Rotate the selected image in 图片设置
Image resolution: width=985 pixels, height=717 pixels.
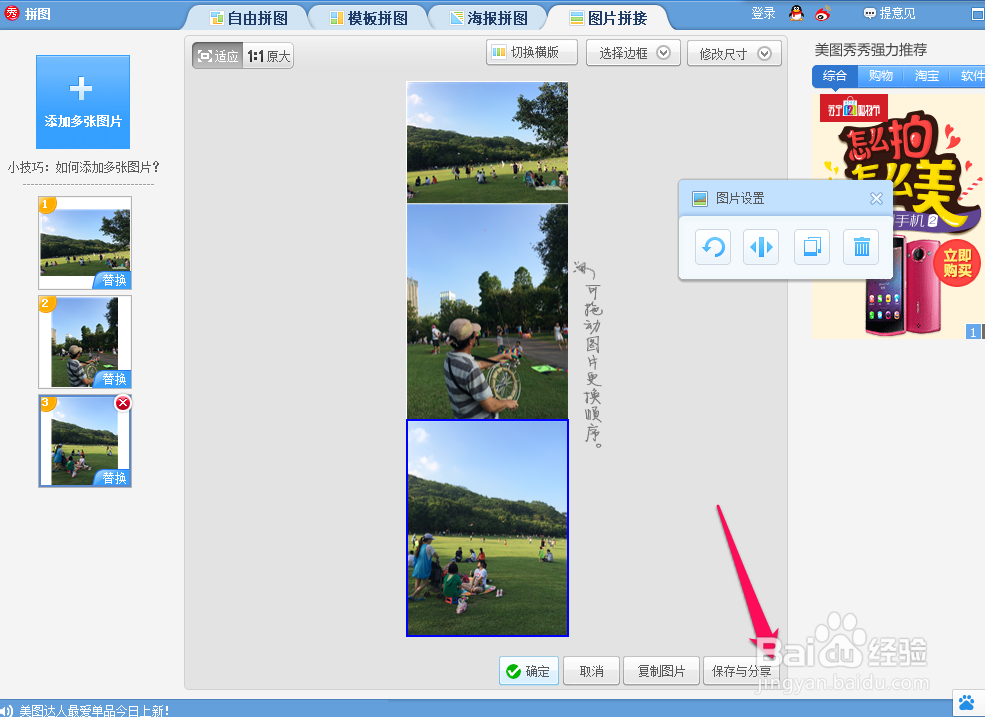pos(711,247)
